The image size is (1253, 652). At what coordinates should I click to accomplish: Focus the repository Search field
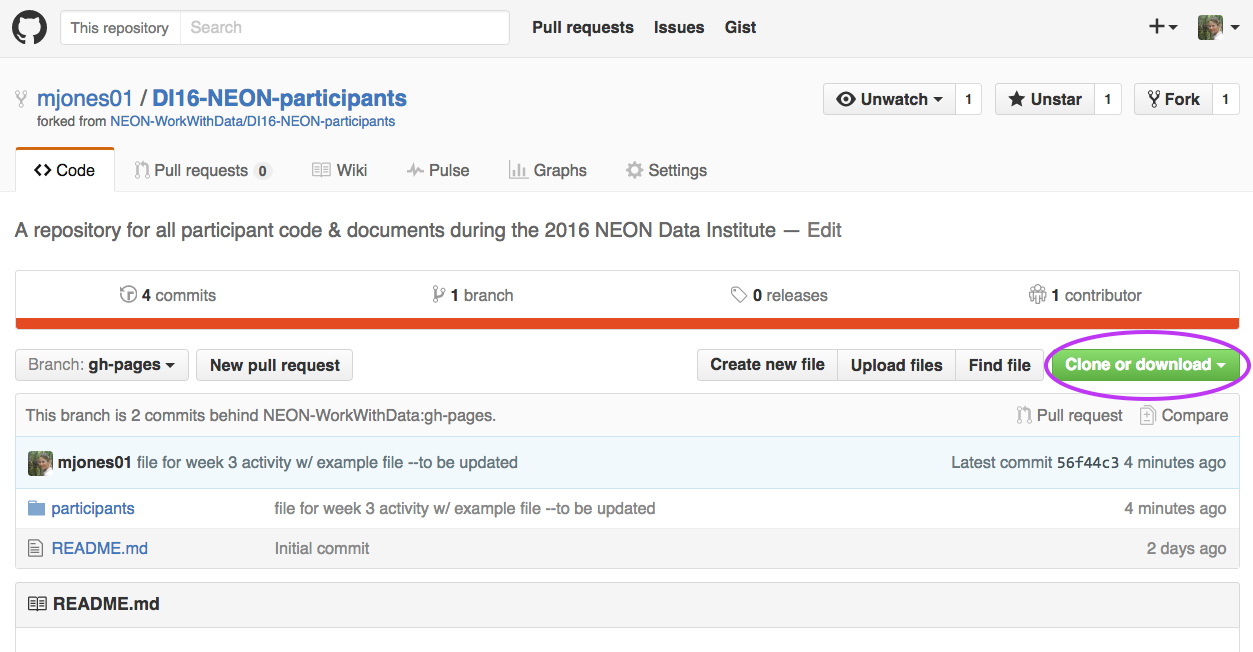pyautogui.click(x=344, y=27)
